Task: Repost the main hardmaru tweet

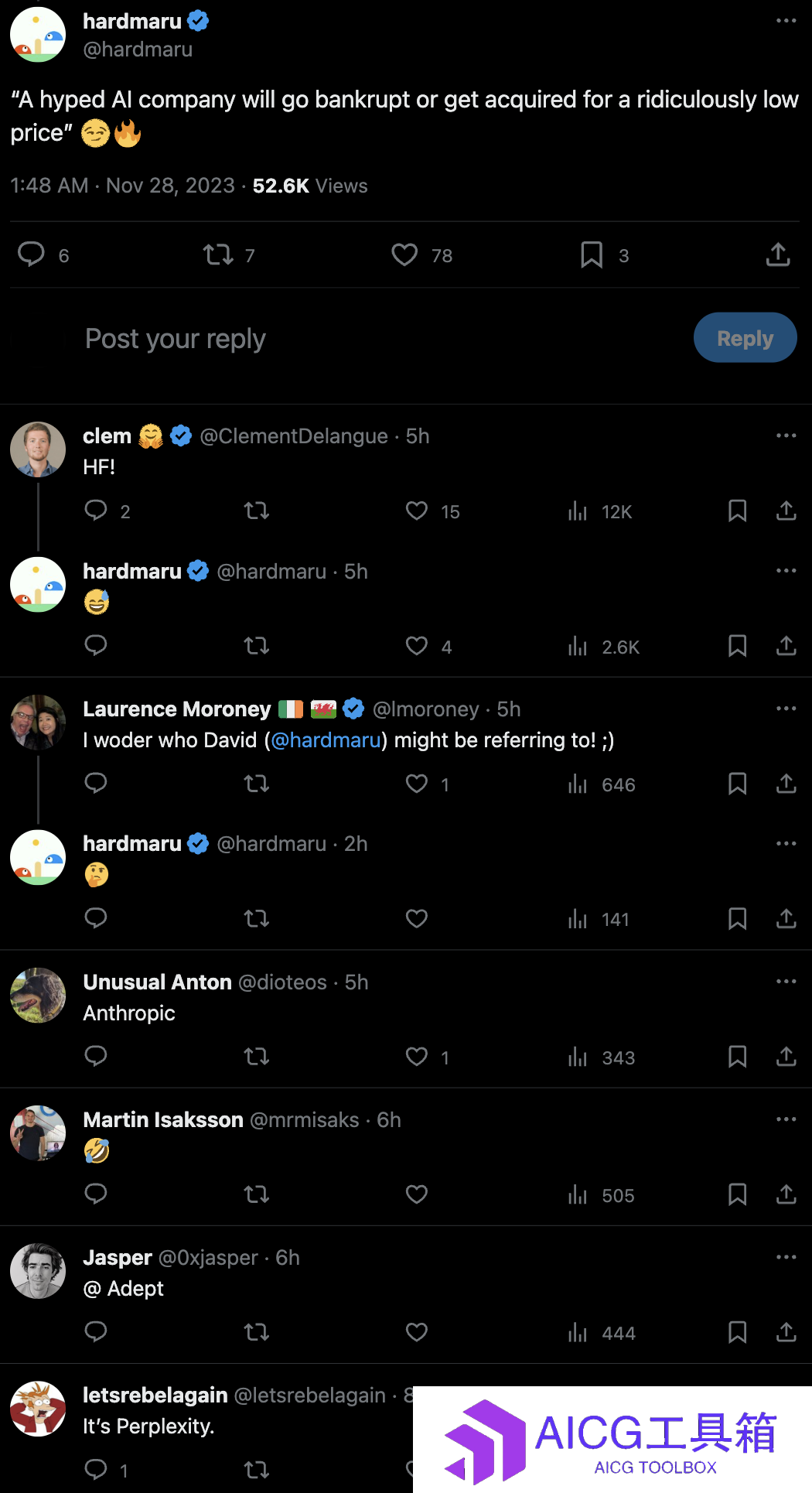Action: pyautogui.click(x=218, y=255)
